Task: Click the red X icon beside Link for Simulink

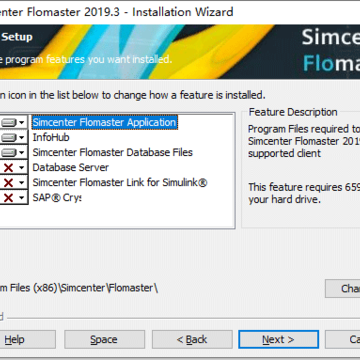Action: pyautogui.click(x=8, y=183)
